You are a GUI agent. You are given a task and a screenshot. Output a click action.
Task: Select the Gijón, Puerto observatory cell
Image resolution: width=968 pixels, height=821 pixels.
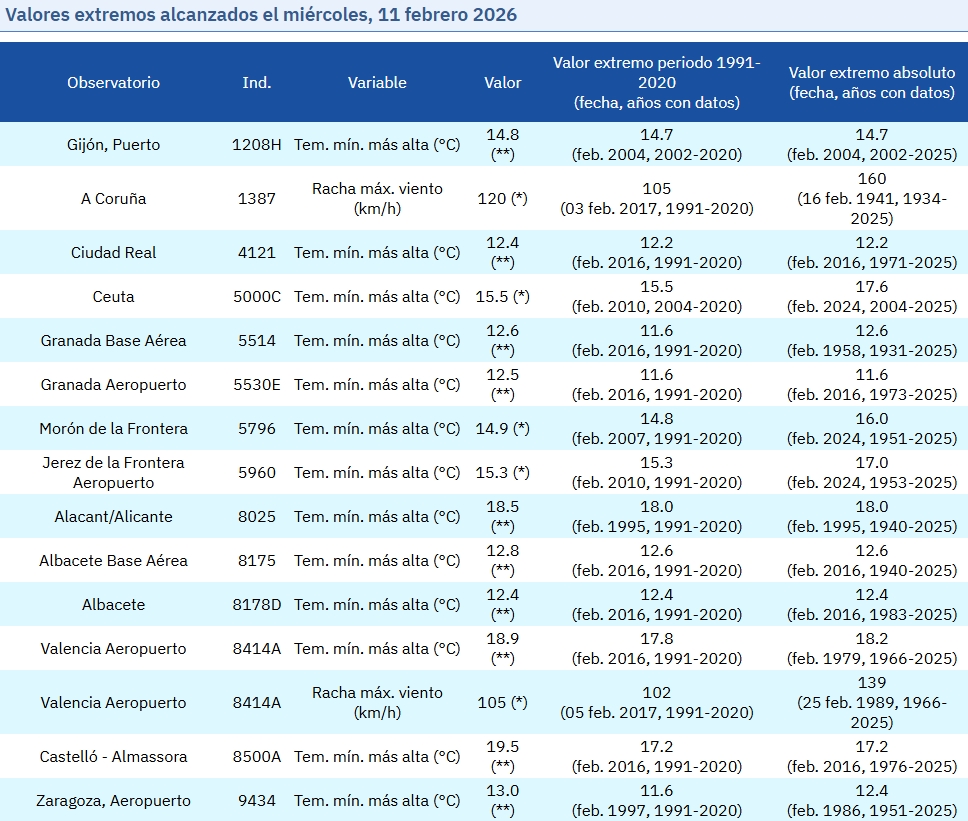(113, 145)
